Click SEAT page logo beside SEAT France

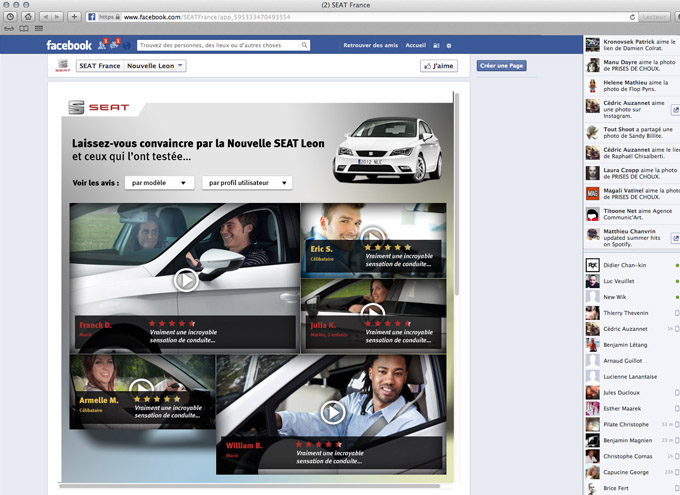click(x=62, y=66)
